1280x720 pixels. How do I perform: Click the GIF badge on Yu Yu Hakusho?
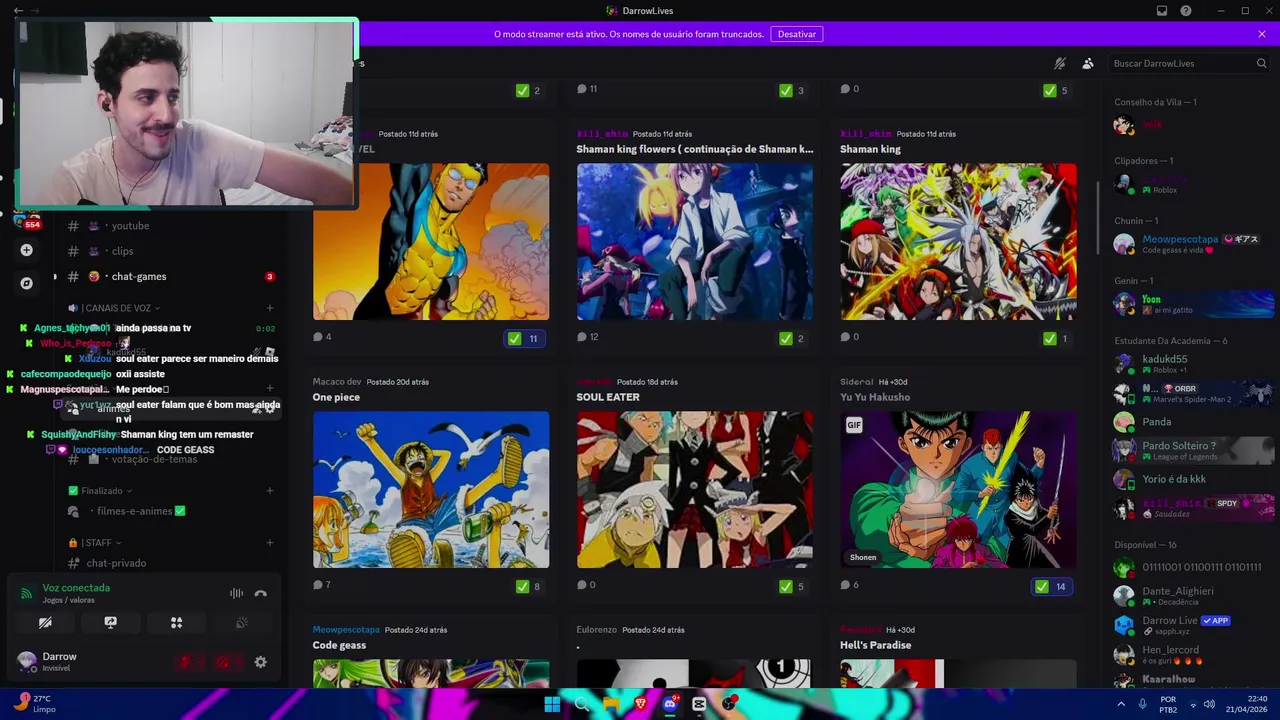tap(854, 425)
